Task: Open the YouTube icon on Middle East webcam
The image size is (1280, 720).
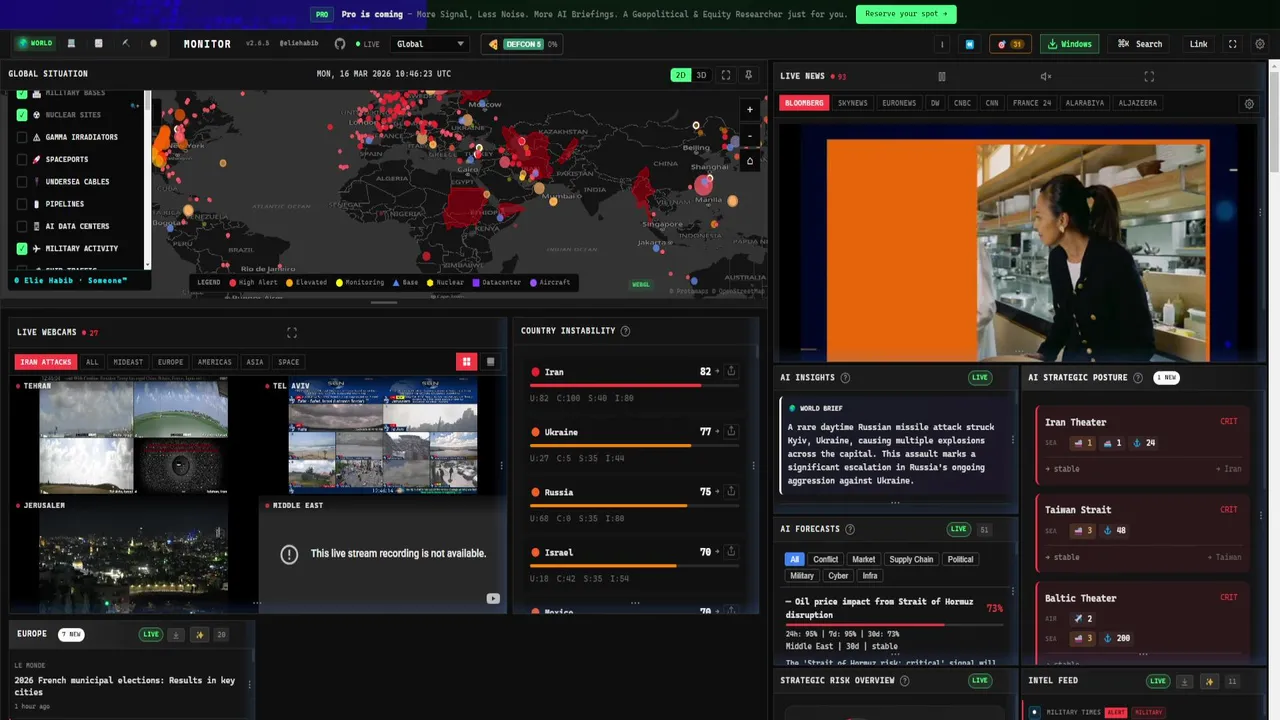Action: point(493,598)
